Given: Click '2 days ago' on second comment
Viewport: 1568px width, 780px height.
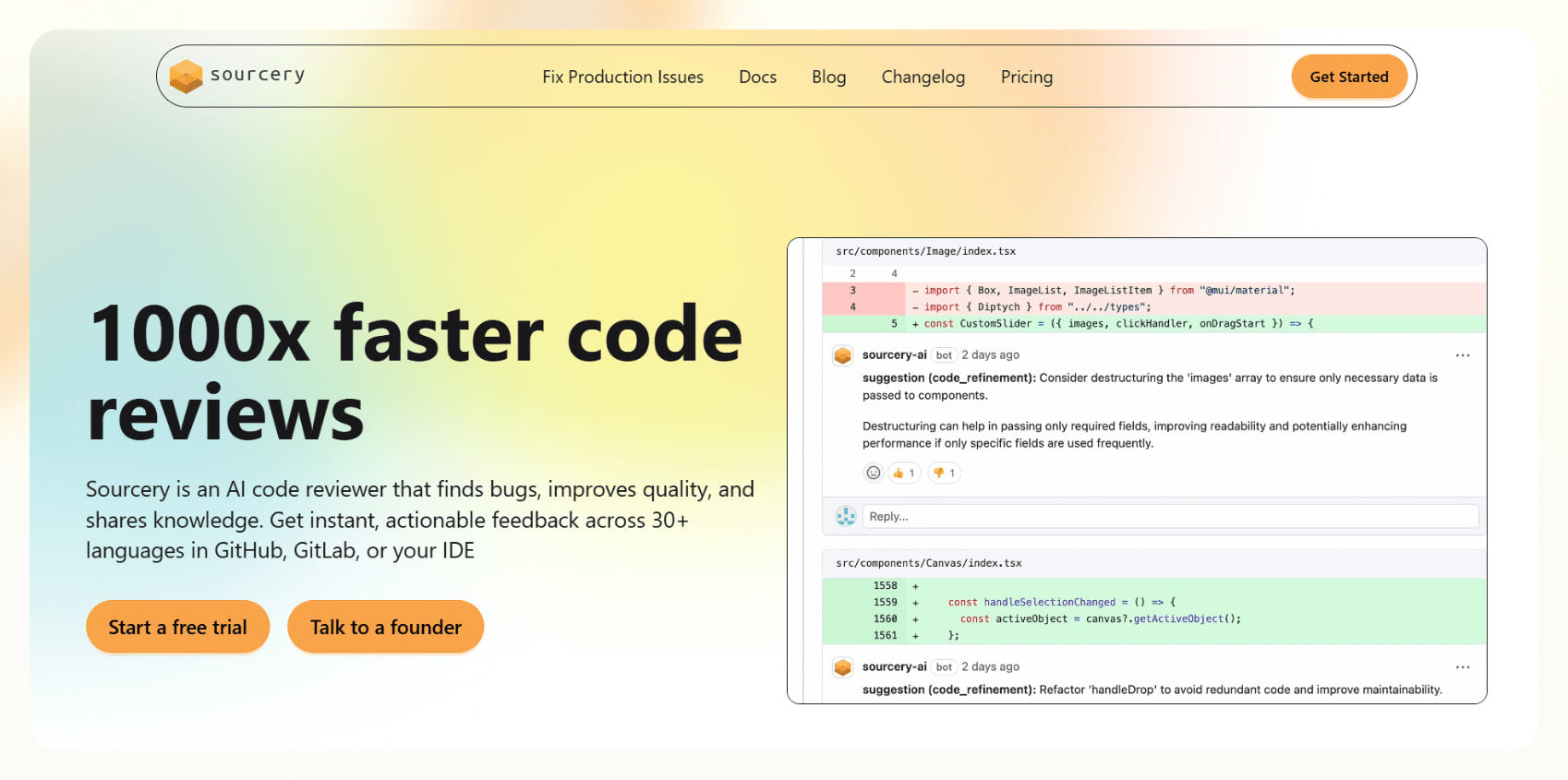Looking at the screenshot, I should (x=990, y=666).
